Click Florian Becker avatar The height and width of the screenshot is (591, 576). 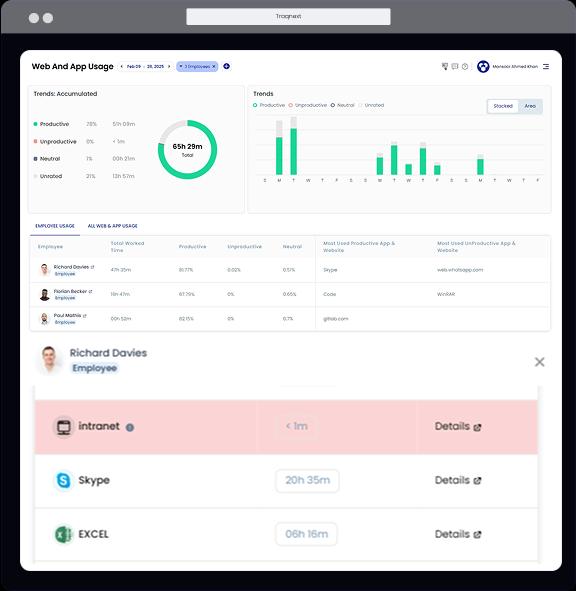44,294
